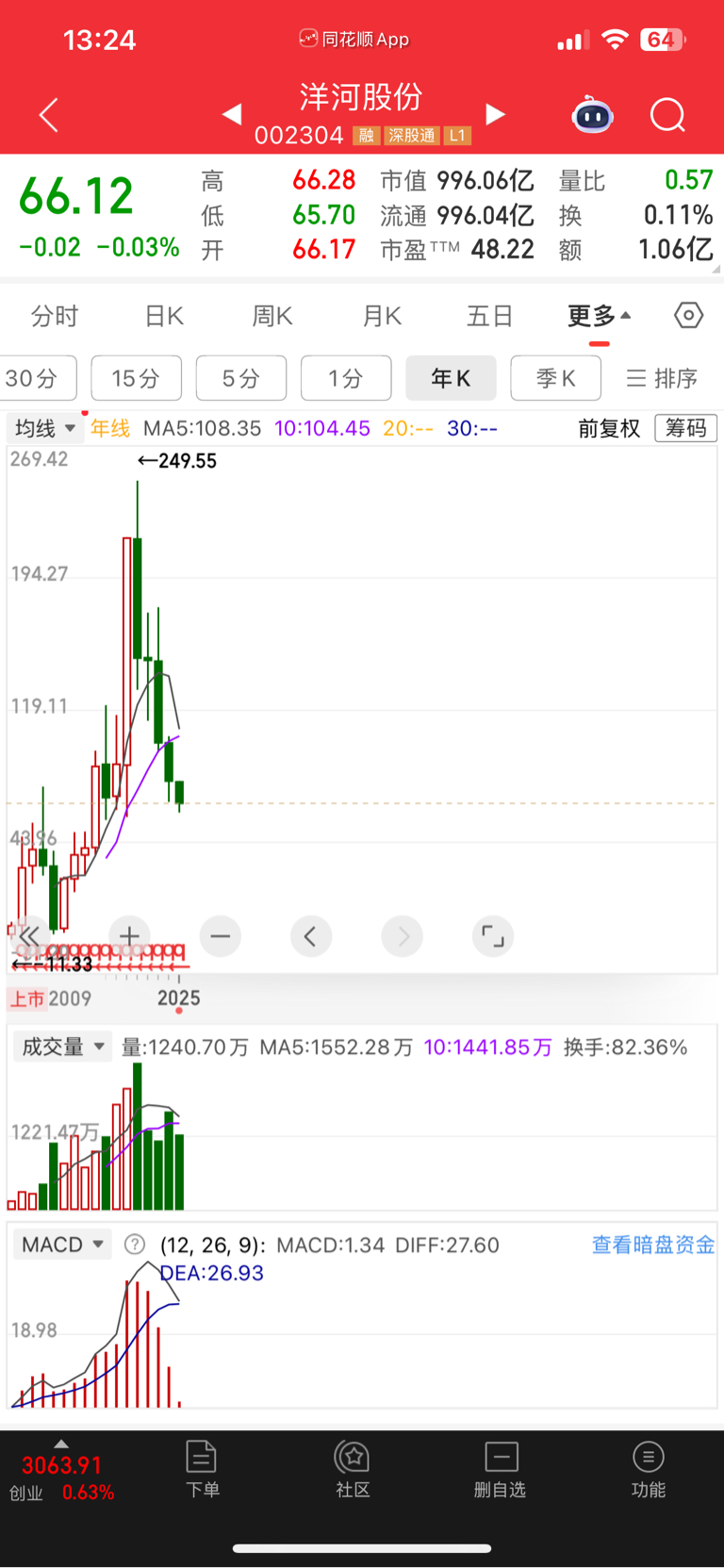Collapse the 更多 period menu

(600, 316)
